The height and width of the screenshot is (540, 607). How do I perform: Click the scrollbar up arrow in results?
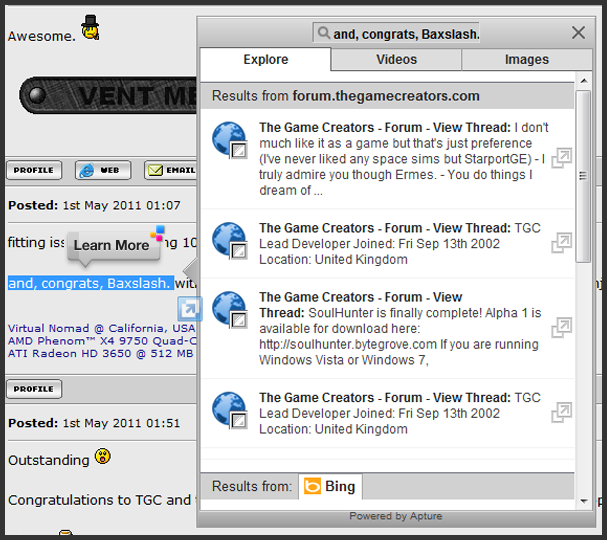click(584, 81)
